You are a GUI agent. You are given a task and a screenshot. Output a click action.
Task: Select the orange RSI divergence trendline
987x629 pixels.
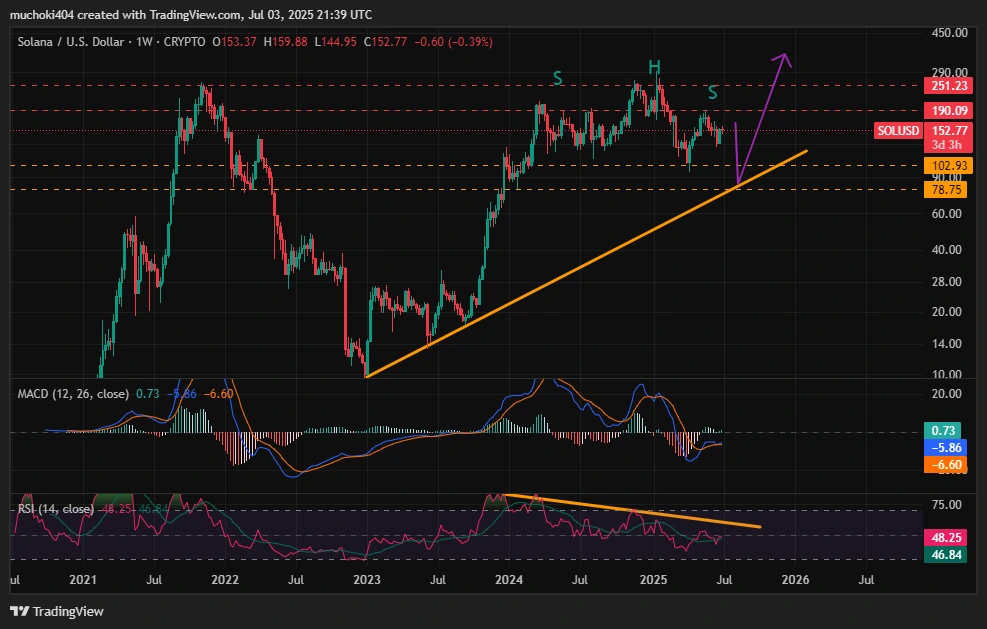click(640, 511)
